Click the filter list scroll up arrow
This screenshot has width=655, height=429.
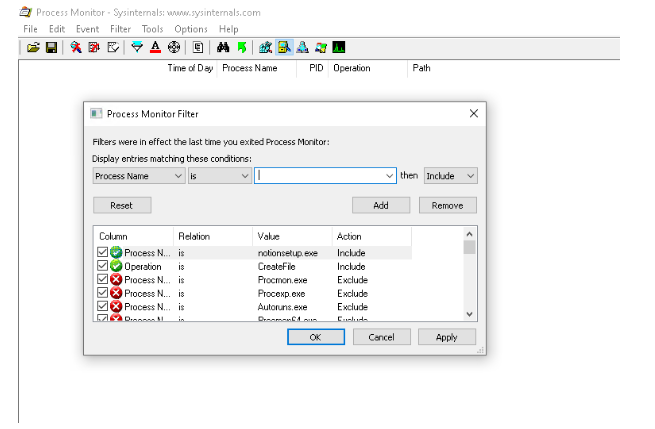470,234
